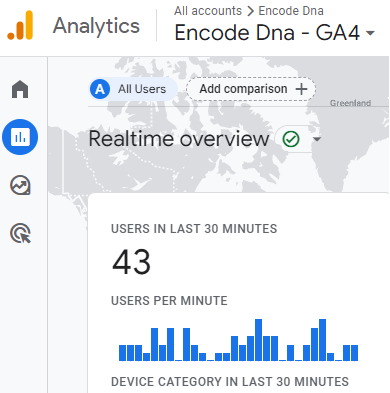
Task: Click the first bar in users per minute chart
Action: tap(122, 353)
